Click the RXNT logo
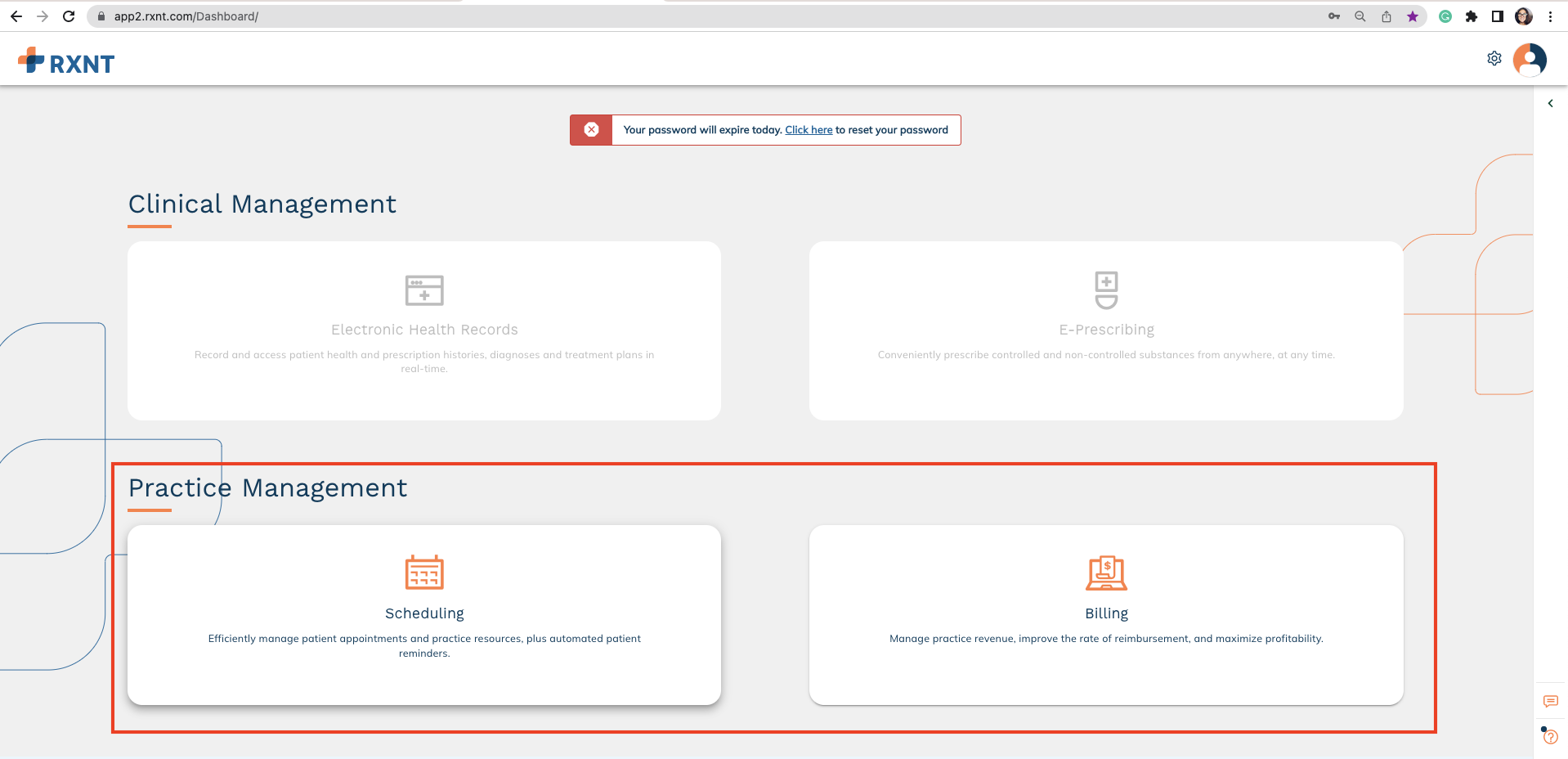Image resolution: width=1568 pixels, height=759 pixels. click(66, 61)
